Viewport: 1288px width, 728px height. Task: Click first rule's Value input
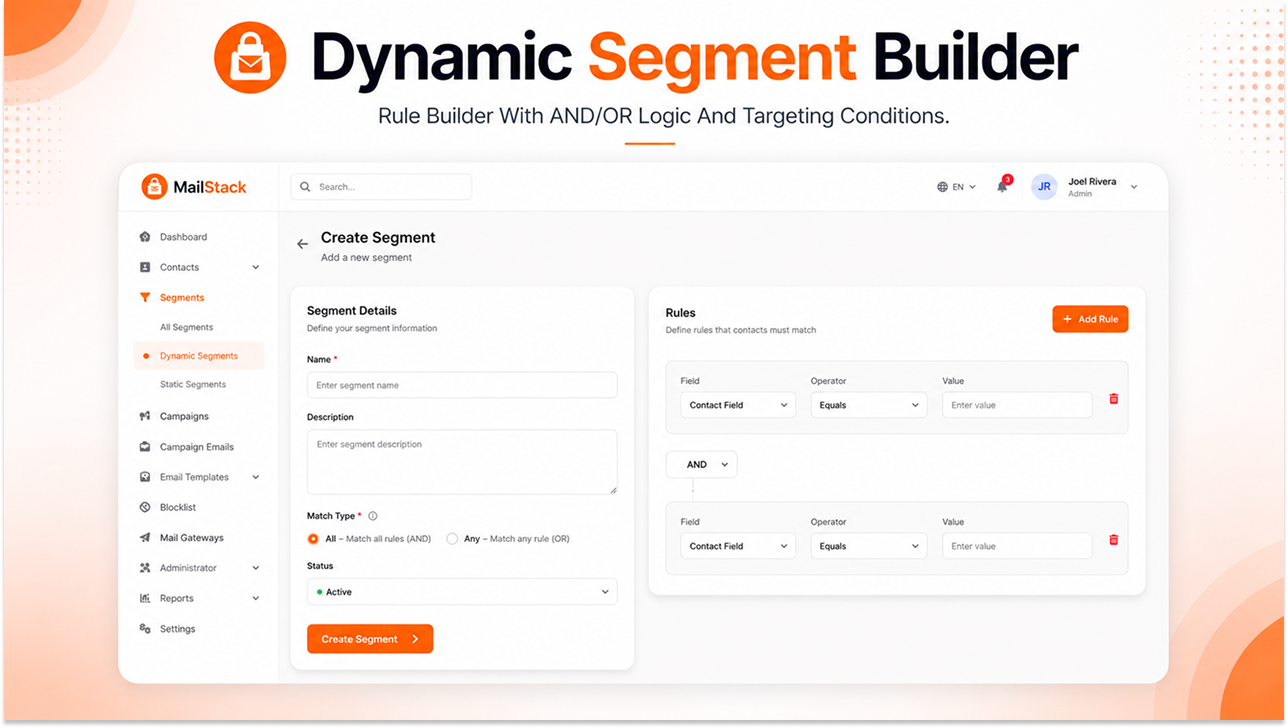pos(1017,405)
